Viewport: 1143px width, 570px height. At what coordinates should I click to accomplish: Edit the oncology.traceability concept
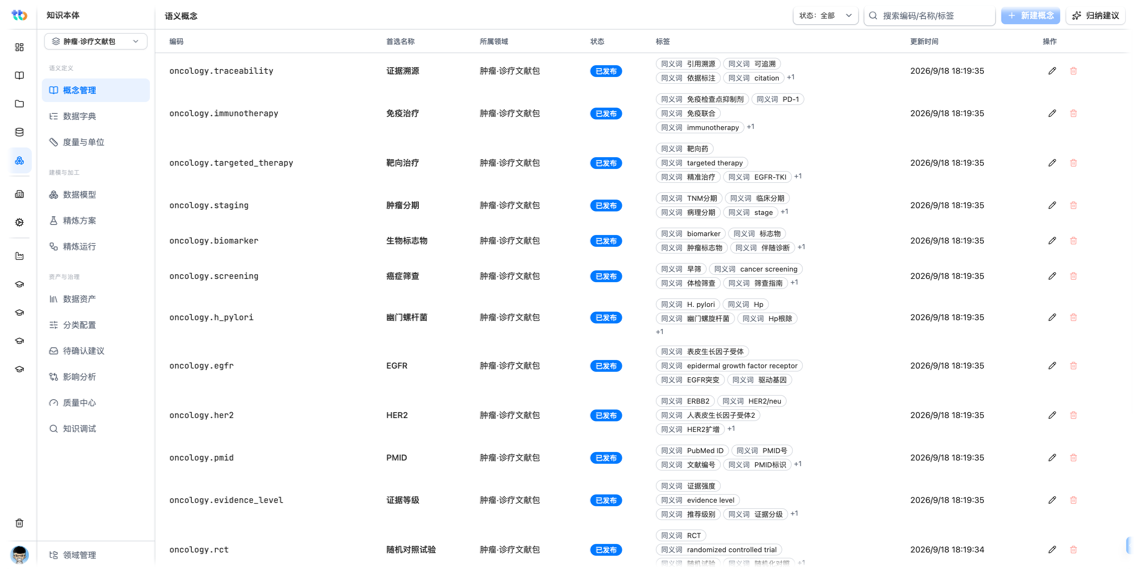click(1052, 71)
